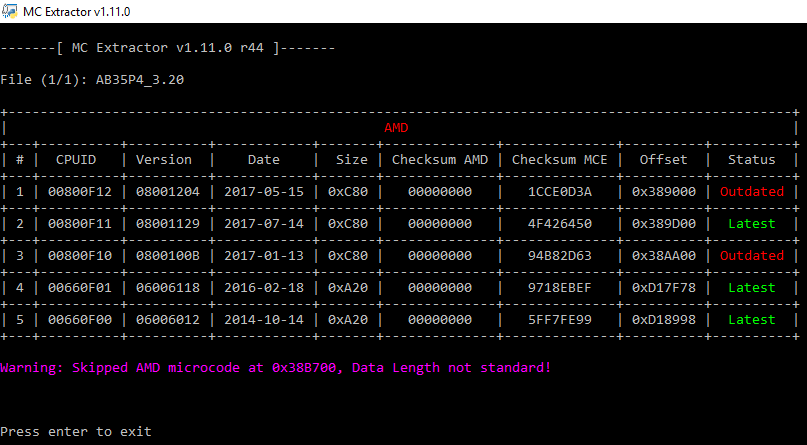Click the red AMD table heading
The width and height of the screenshot is (807, 445).
click(x=396, y=128)
